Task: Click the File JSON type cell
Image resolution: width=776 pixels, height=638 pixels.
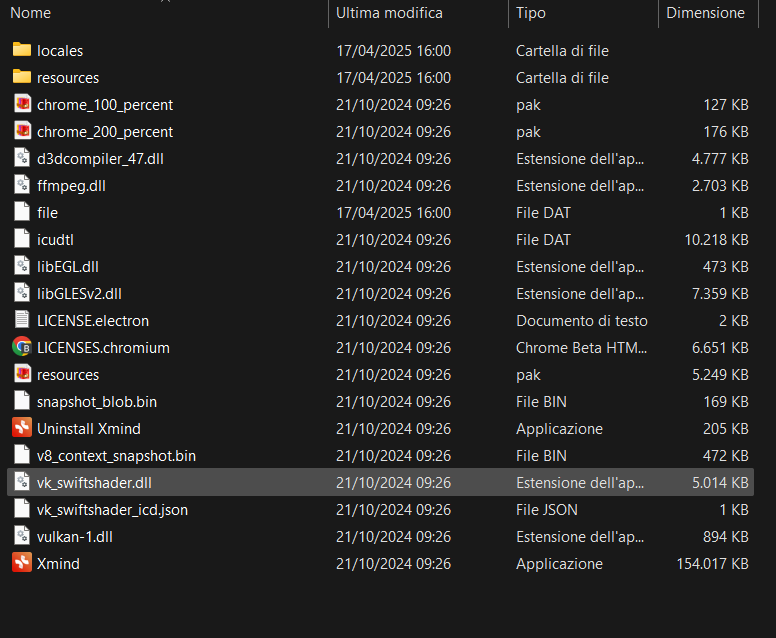Action: pos(547,509)
